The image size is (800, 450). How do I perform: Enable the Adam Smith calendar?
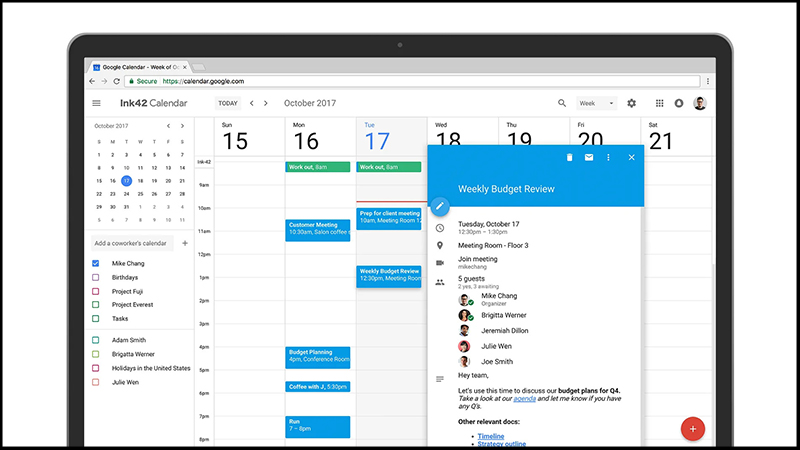(95, 340)
